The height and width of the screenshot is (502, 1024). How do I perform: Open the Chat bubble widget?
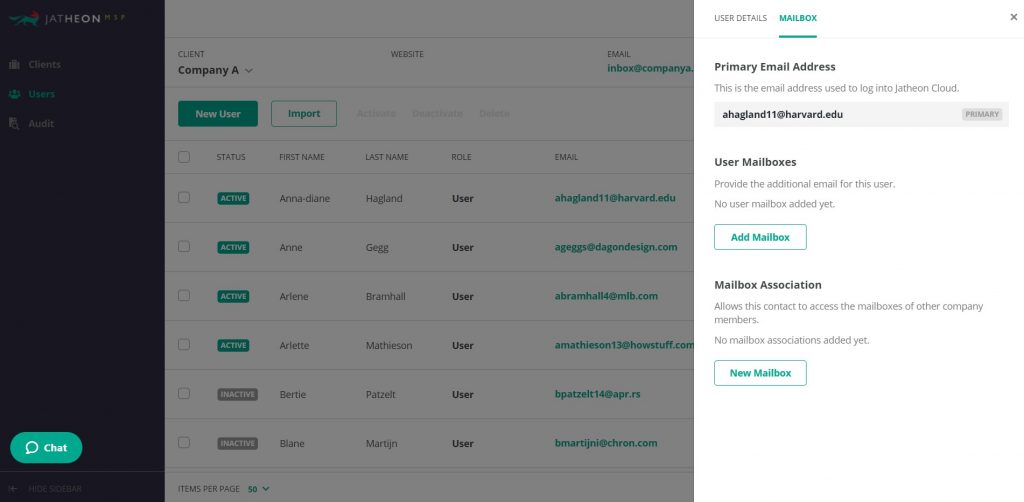[46, 448]
